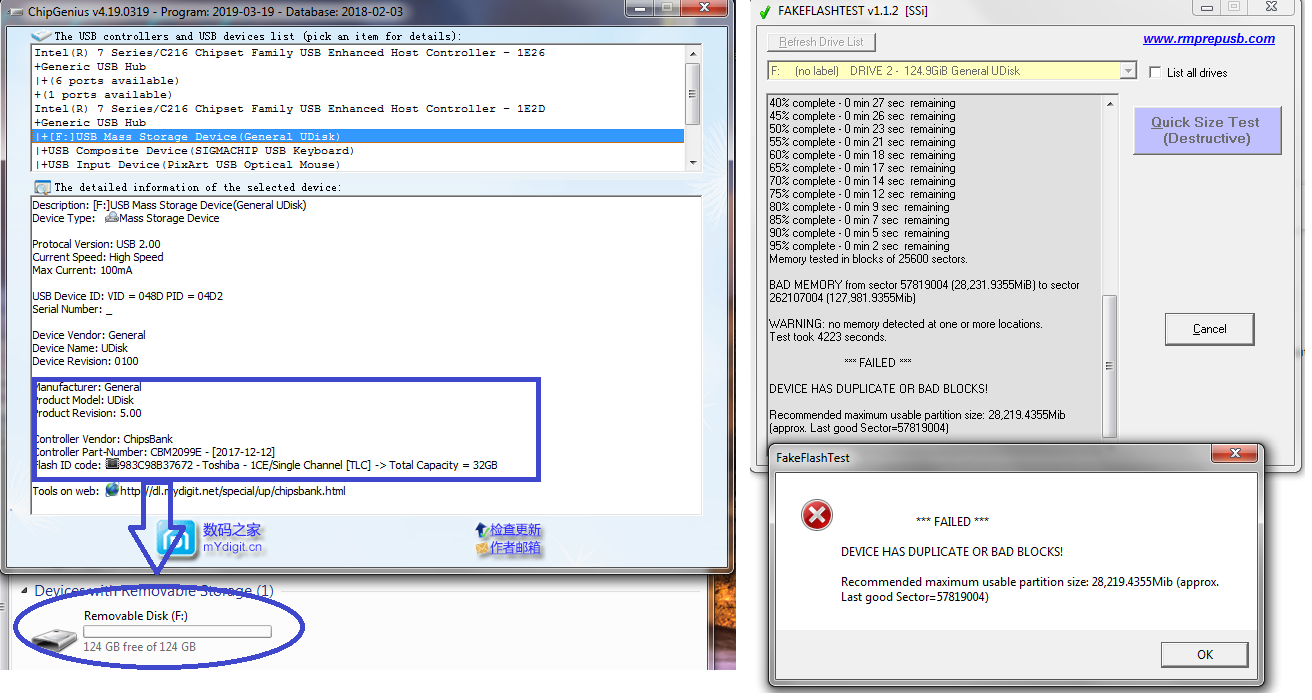Viewport: 1312px width, 700px height.
Task: Click the Quick Size Test (Destructive) button
Action: tap(1207, 130)
